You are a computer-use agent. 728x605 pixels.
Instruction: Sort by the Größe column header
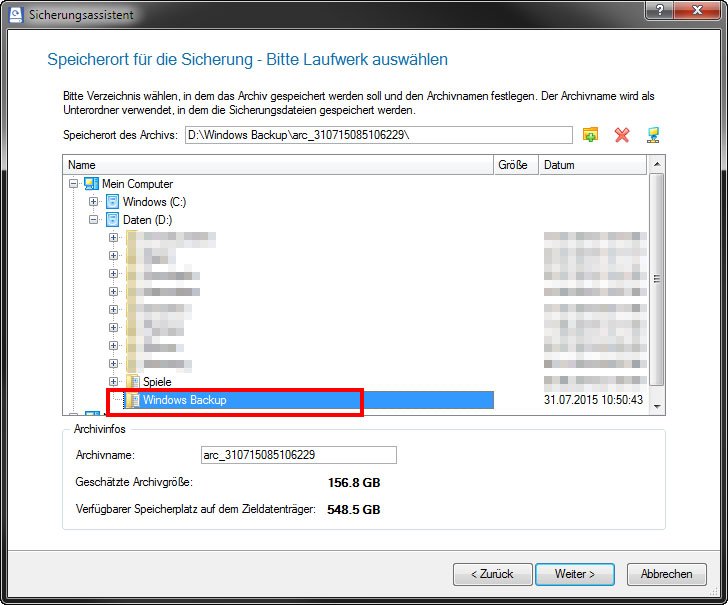[516, 165]
